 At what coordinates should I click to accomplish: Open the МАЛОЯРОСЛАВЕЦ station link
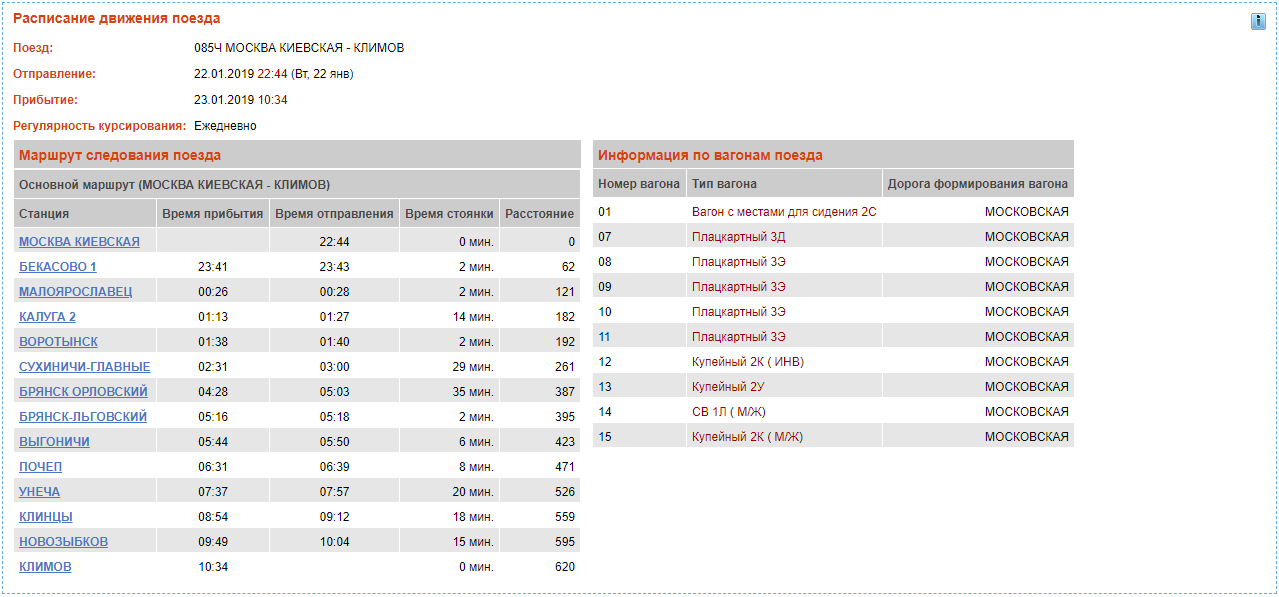(x=75, y=292)
